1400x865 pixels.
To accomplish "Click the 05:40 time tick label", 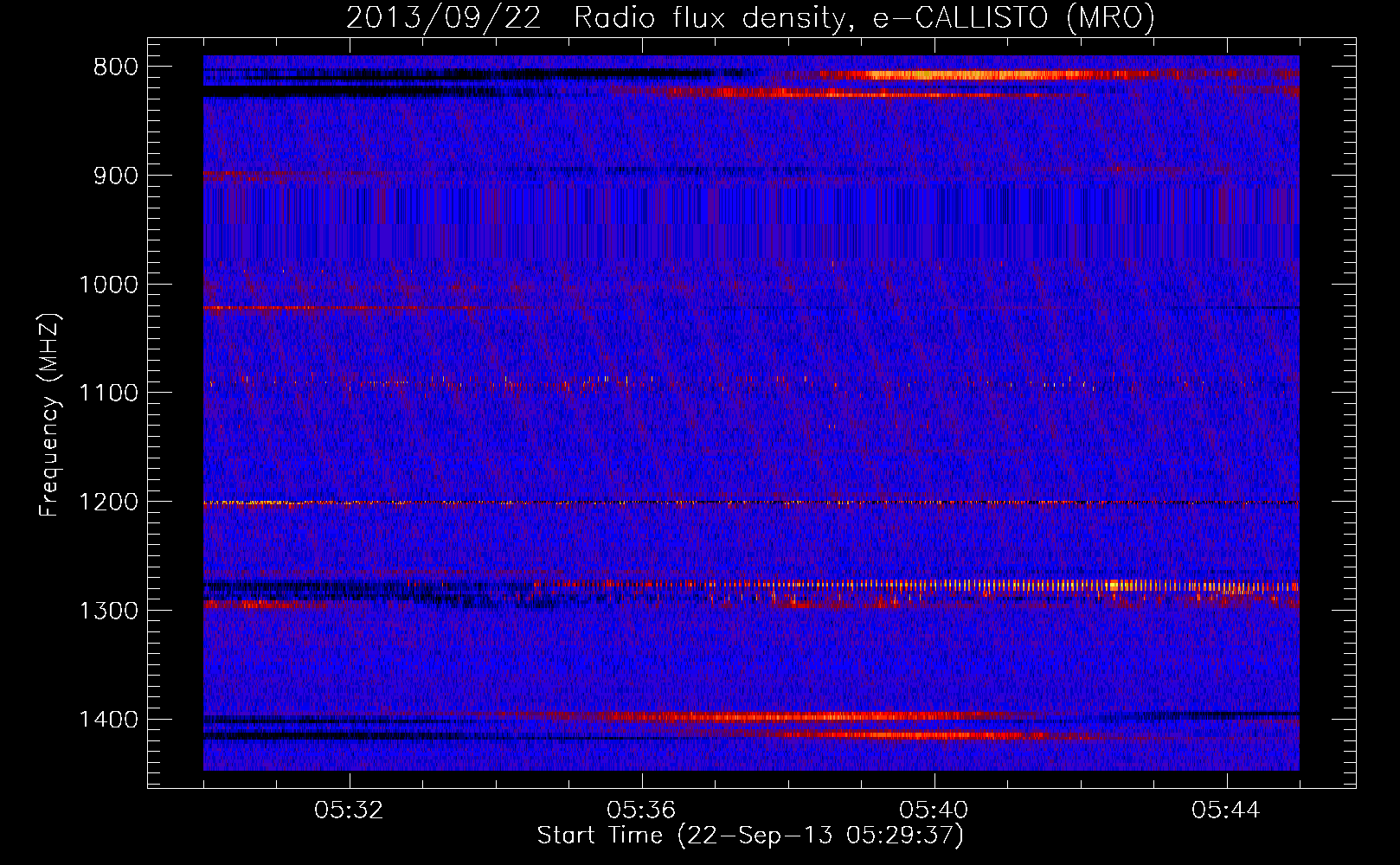I will (934, 811).
